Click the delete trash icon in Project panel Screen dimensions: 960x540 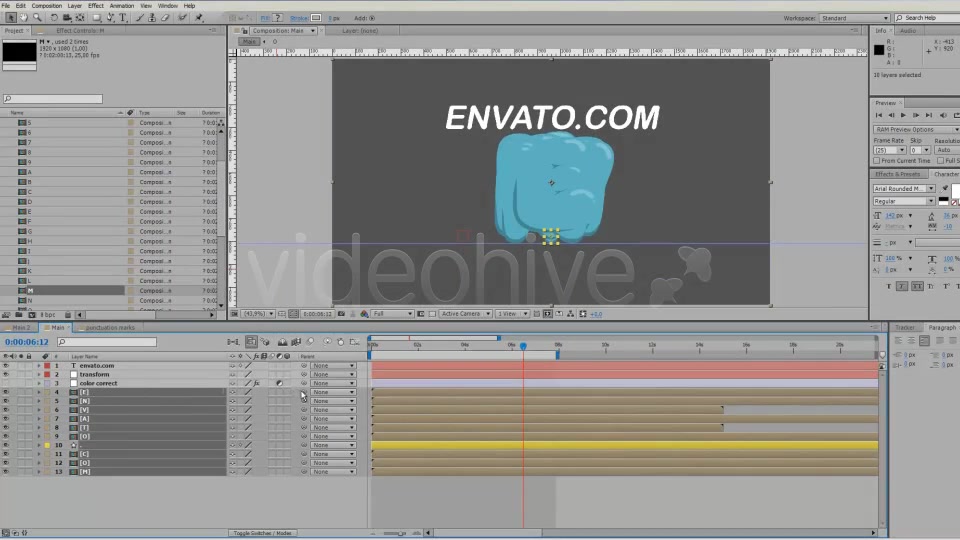pyautogui.click(x=68, y=315)
